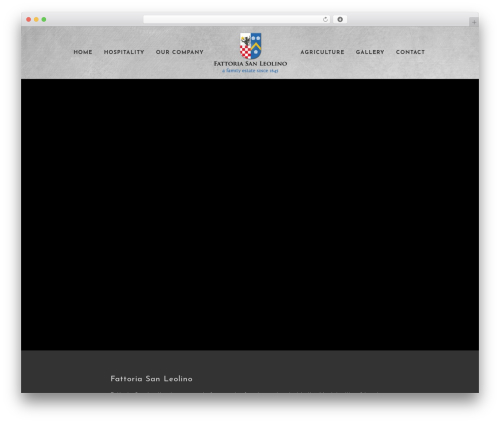The height and width of the screenshot is (423, 500).
Task: Open the Contact menu item
Action: click(410, 52)
